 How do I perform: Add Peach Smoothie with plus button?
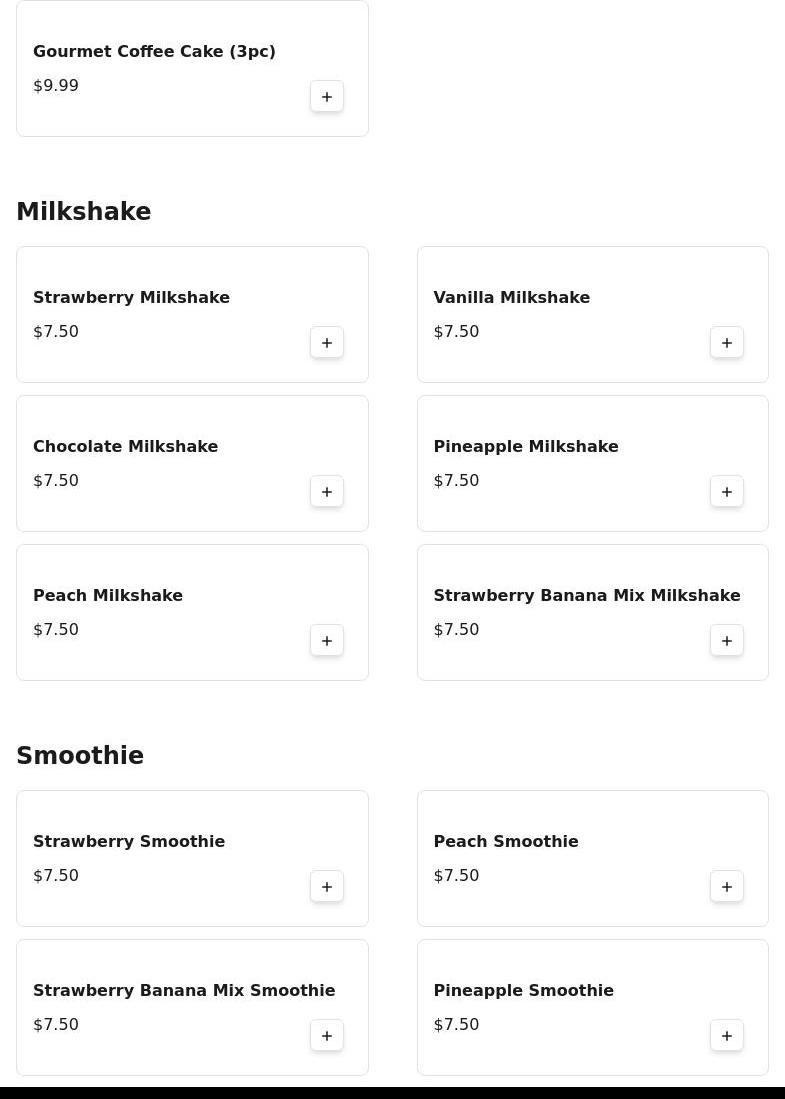click(727, 886)
